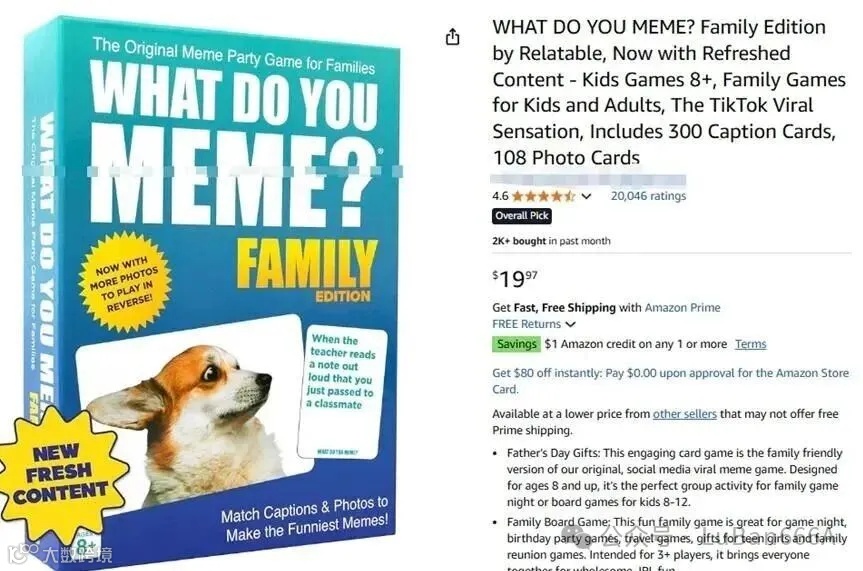Open the 20,046 ratings link
The image size is (863, 571).
(648, 196)
